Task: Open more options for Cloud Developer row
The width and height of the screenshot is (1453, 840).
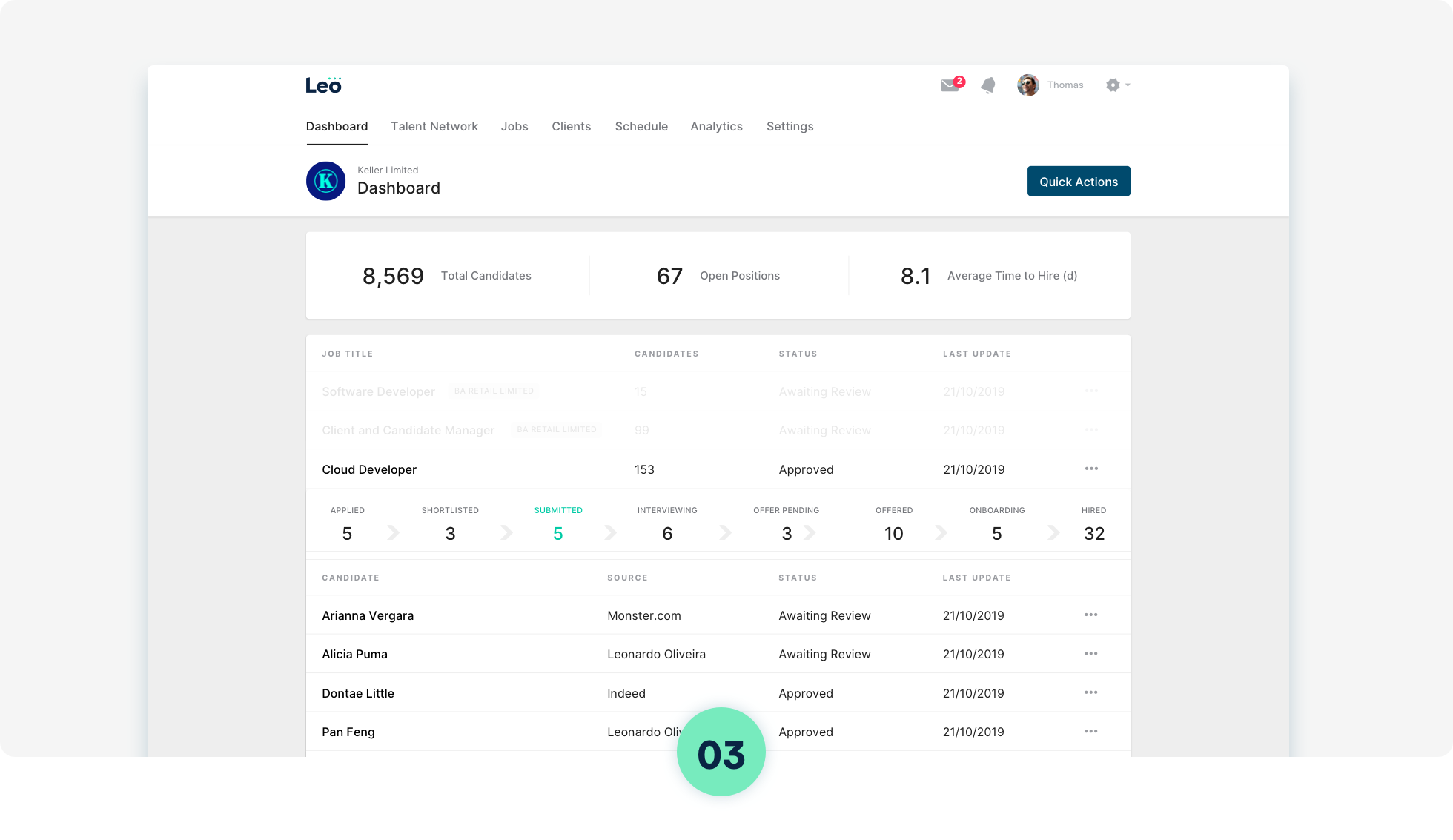Action: [x=1091, y=469]
